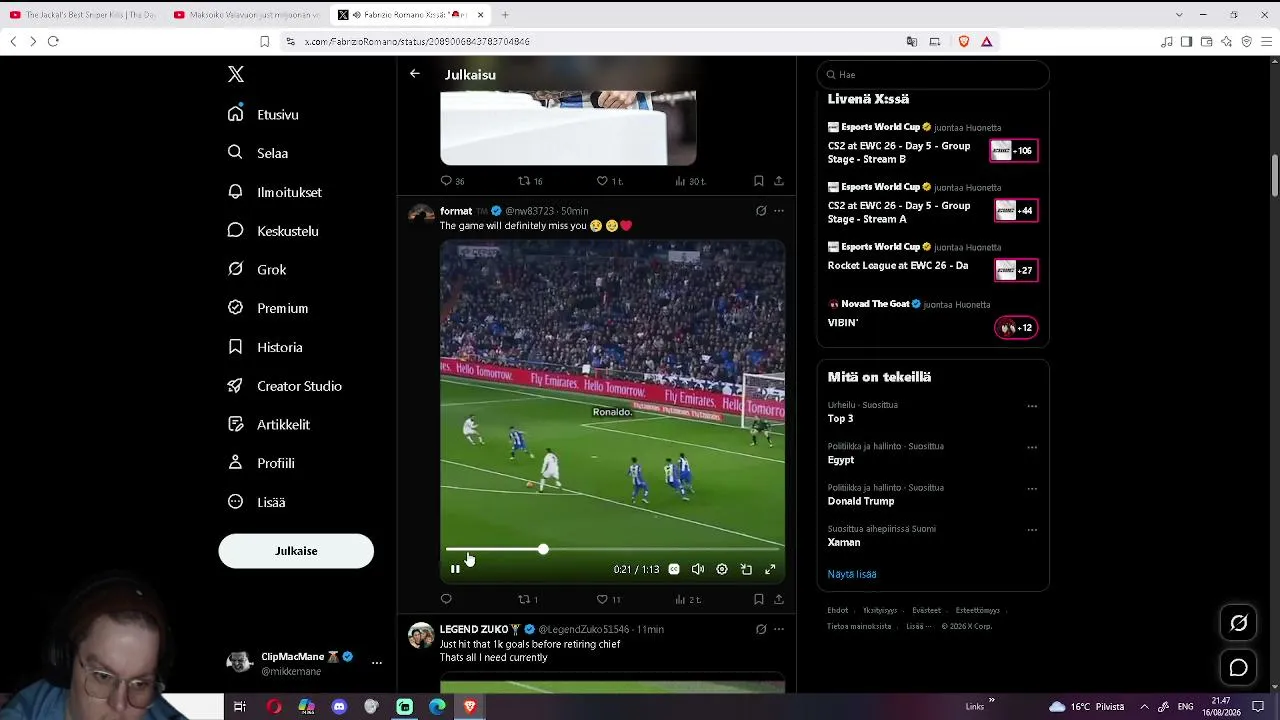1280x720 pixels.
Task: Open more options for the format post
Action: point(779,211)
